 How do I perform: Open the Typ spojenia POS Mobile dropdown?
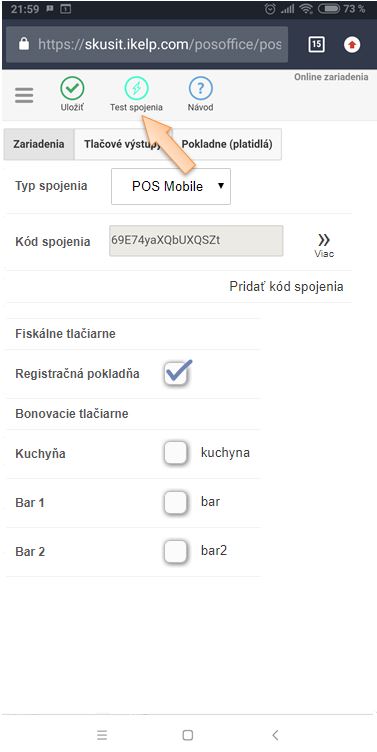171,186
